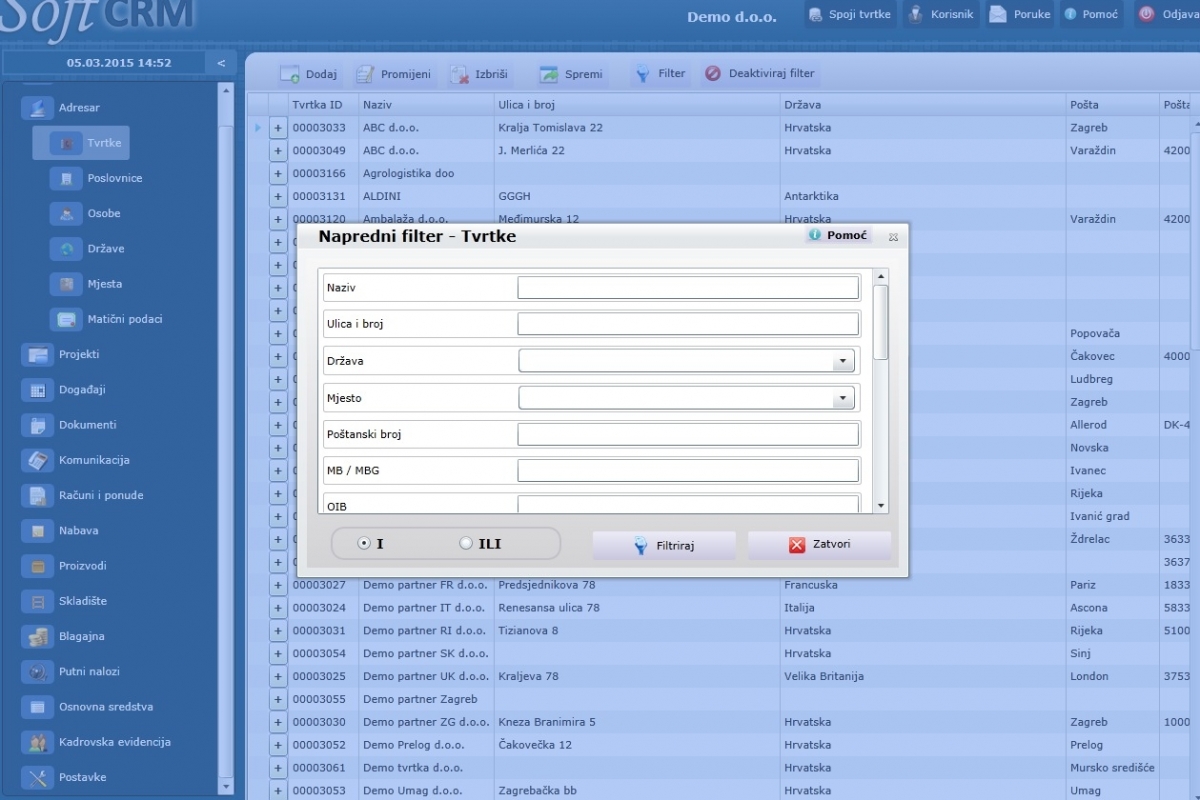Click the filter dialog scrollbar down arrow
This screenshot has height=800, width=1200.
881,506
